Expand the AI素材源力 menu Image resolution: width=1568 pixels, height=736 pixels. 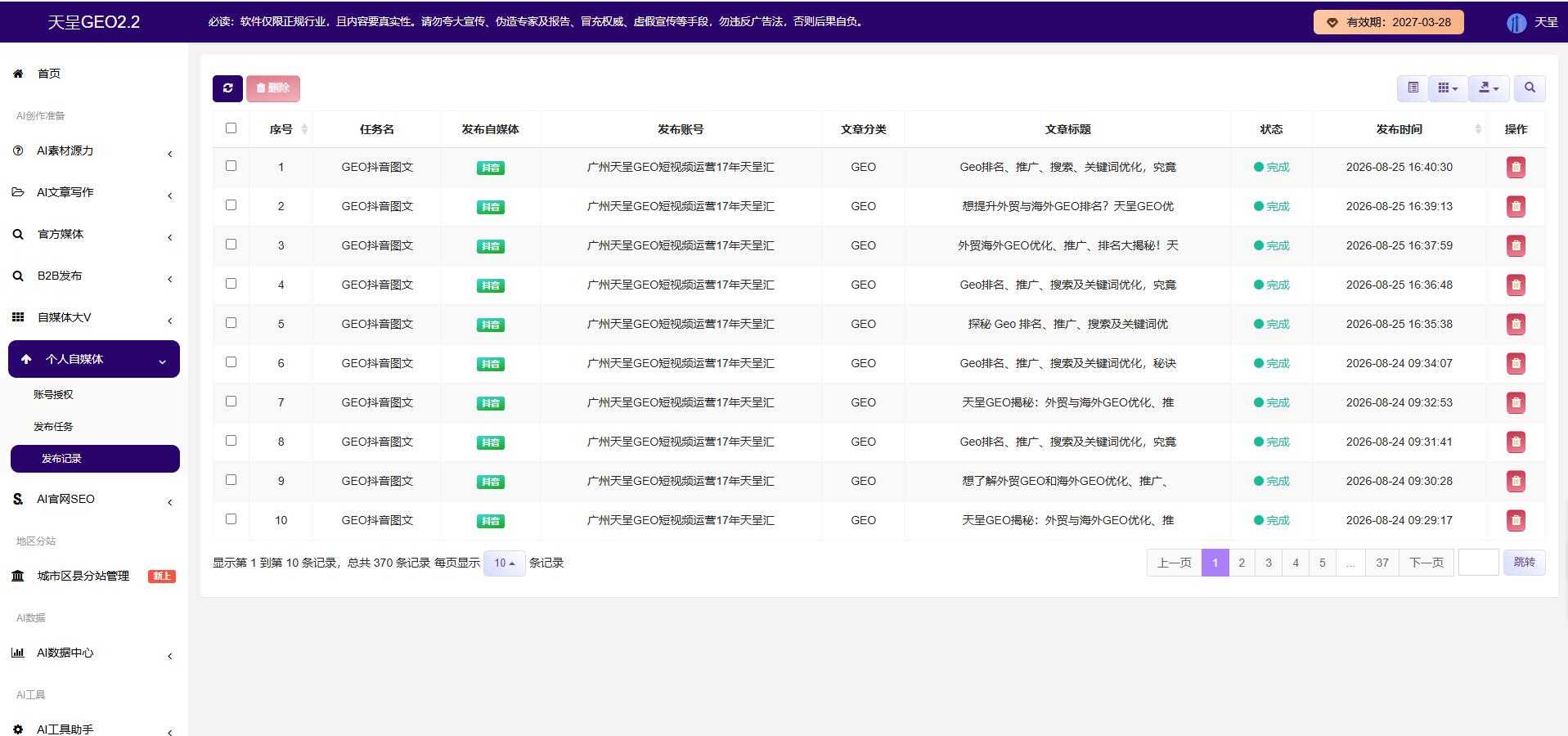pos(94,151)
